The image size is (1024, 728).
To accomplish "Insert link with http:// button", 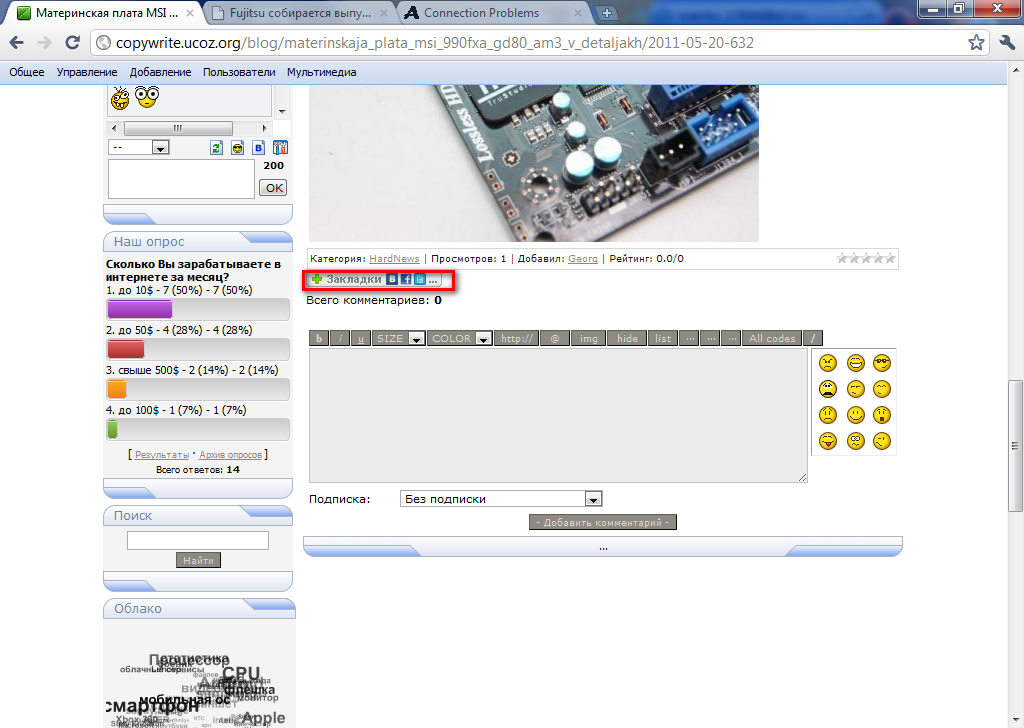I will (x=517, y=338).
